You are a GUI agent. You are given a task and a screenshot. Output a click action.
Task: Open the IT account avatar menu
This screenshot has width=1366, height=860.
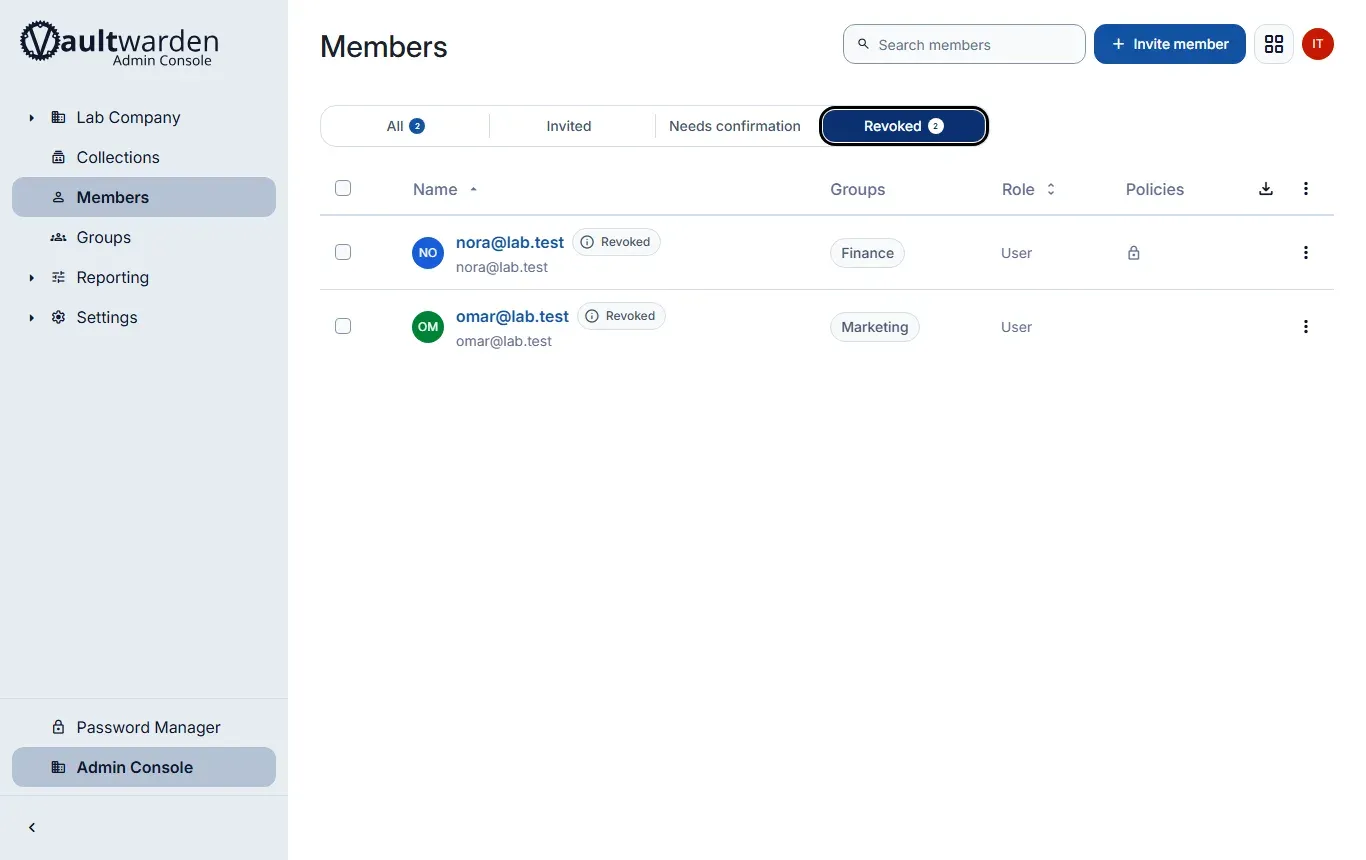point(1318,44)
